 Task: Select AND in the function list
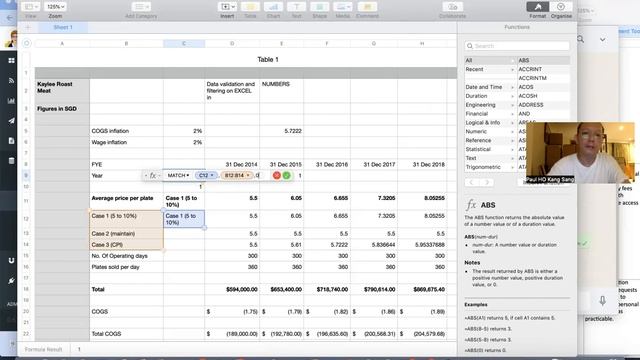[x=543, y=114]
